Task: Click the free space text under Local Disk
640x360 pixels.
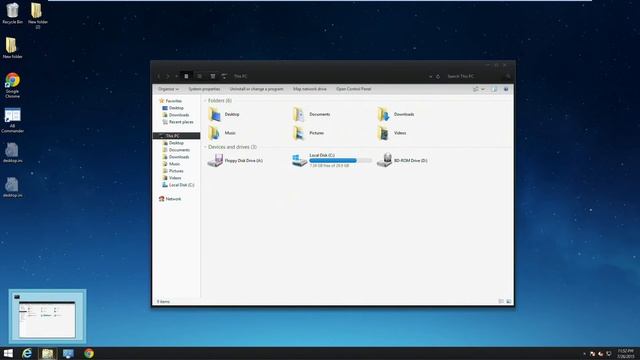Action: coord(329,166)
